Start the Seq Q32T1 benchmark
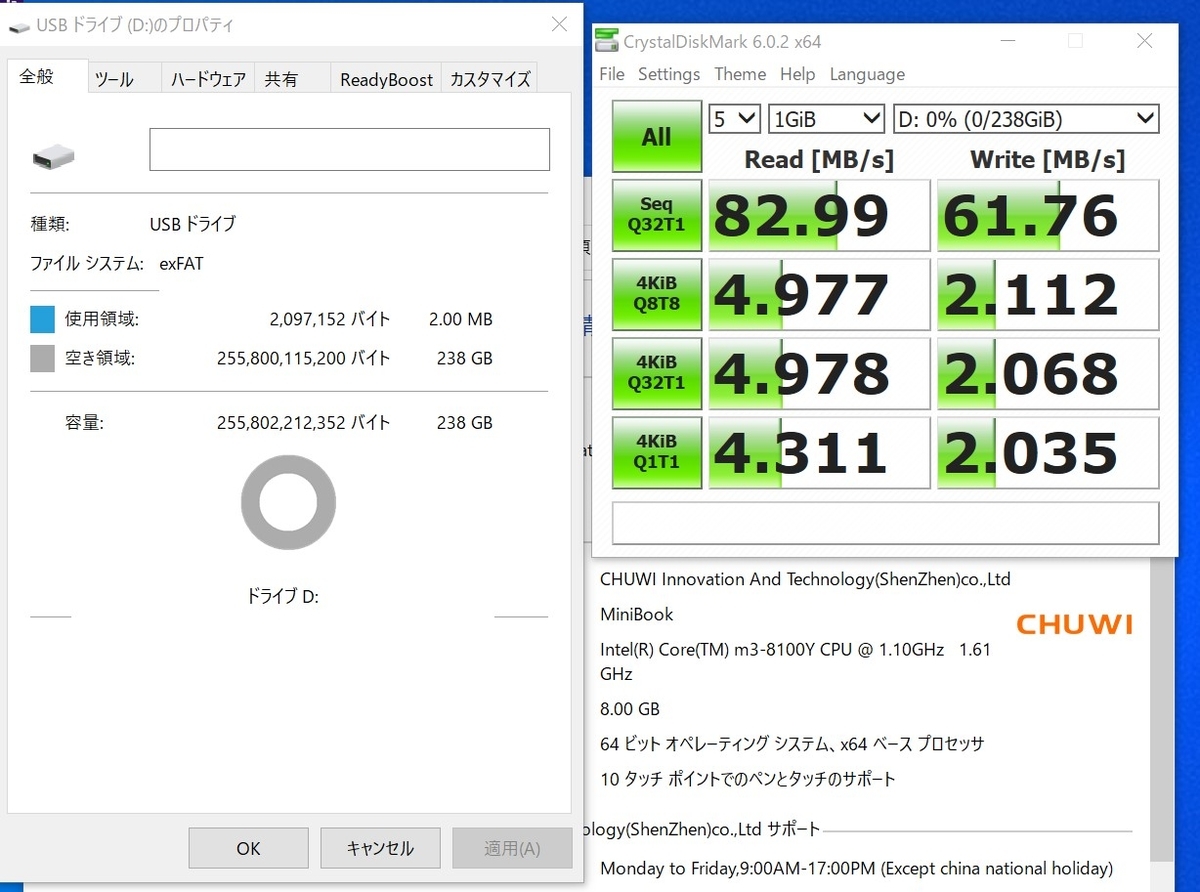 click(656, 216)
